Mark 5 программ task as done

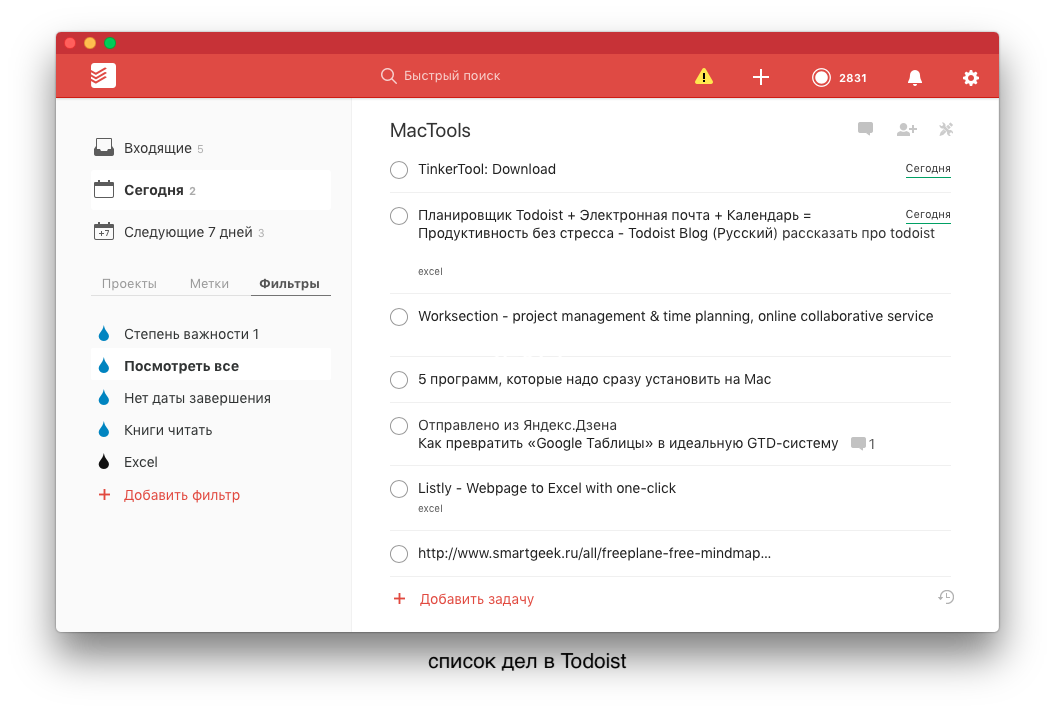[399, 380]
